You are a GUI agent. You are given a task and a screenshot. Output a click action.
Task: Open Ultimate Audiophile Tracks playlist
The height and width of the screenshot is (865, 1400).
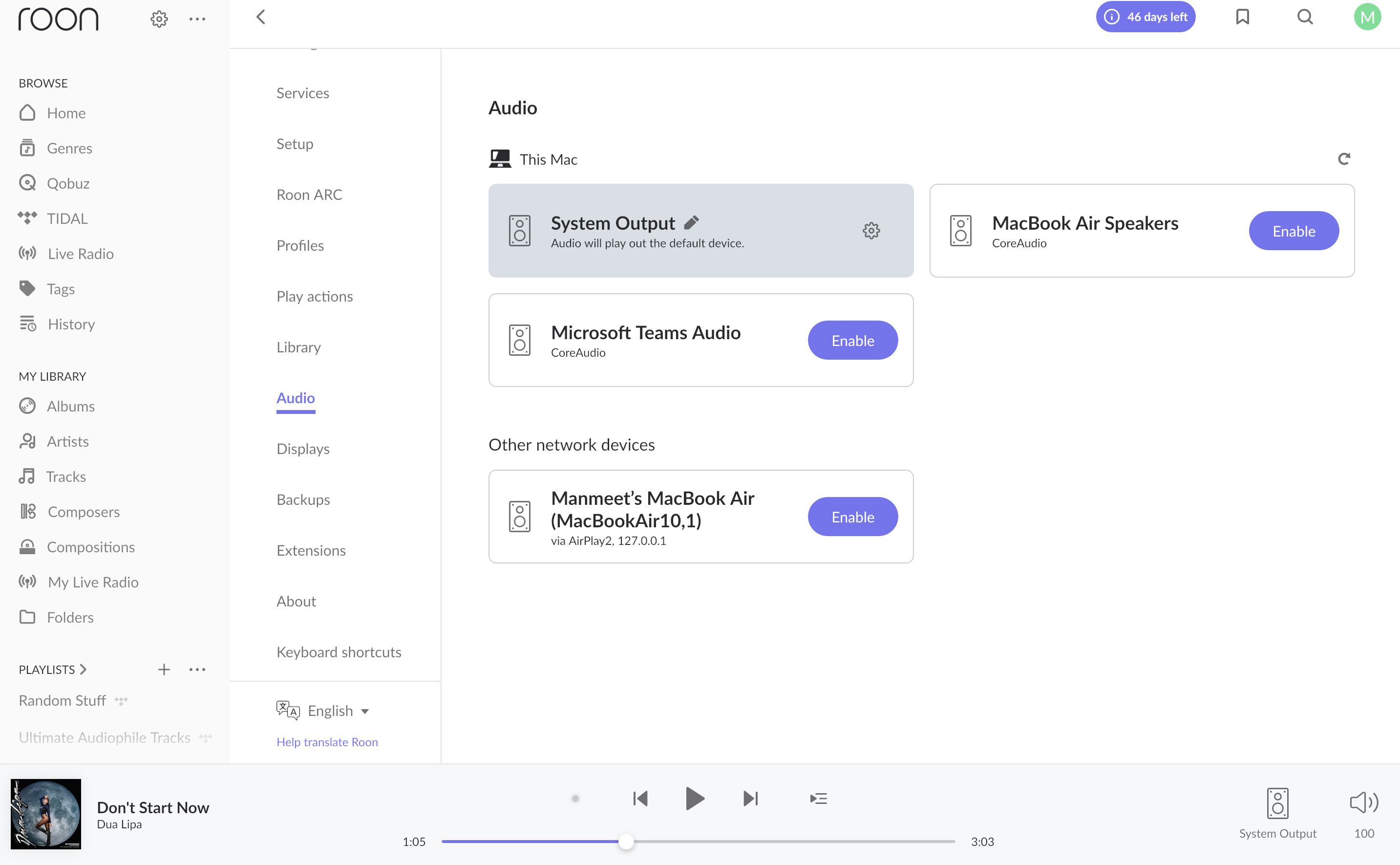click(x=105, y=737)
